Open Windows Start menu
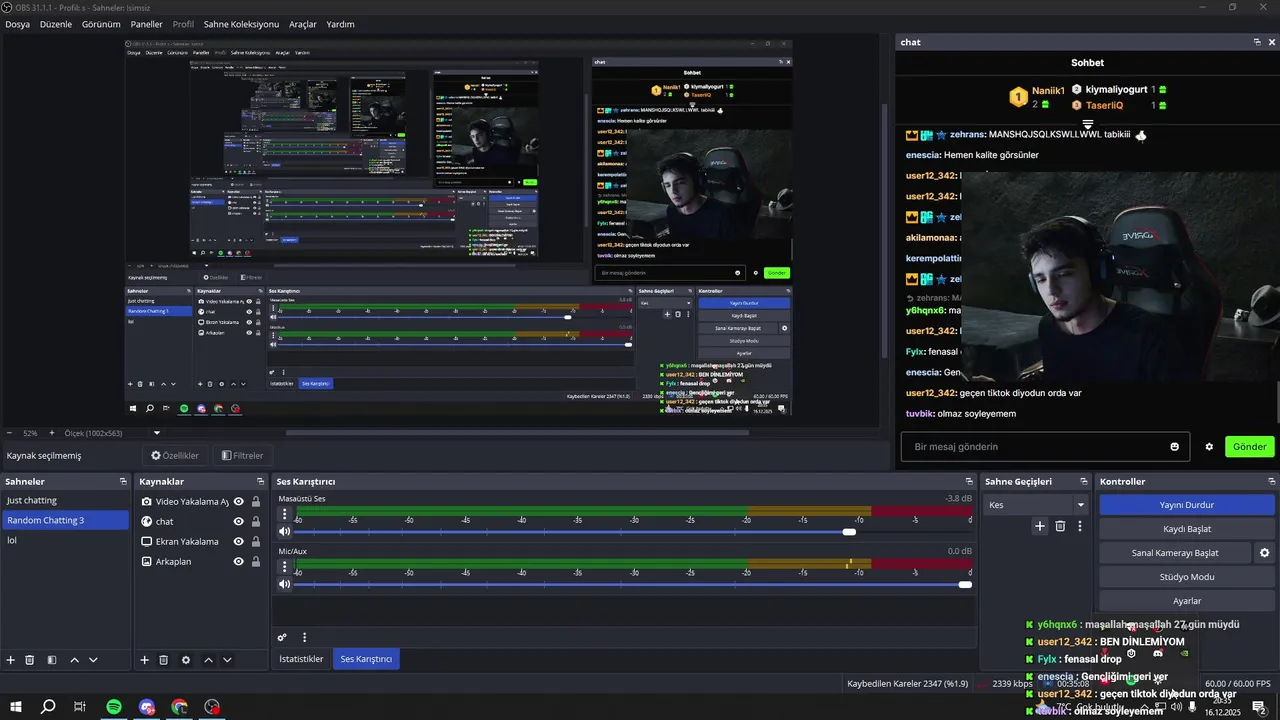1280x720 pixels. click(16, 707)
